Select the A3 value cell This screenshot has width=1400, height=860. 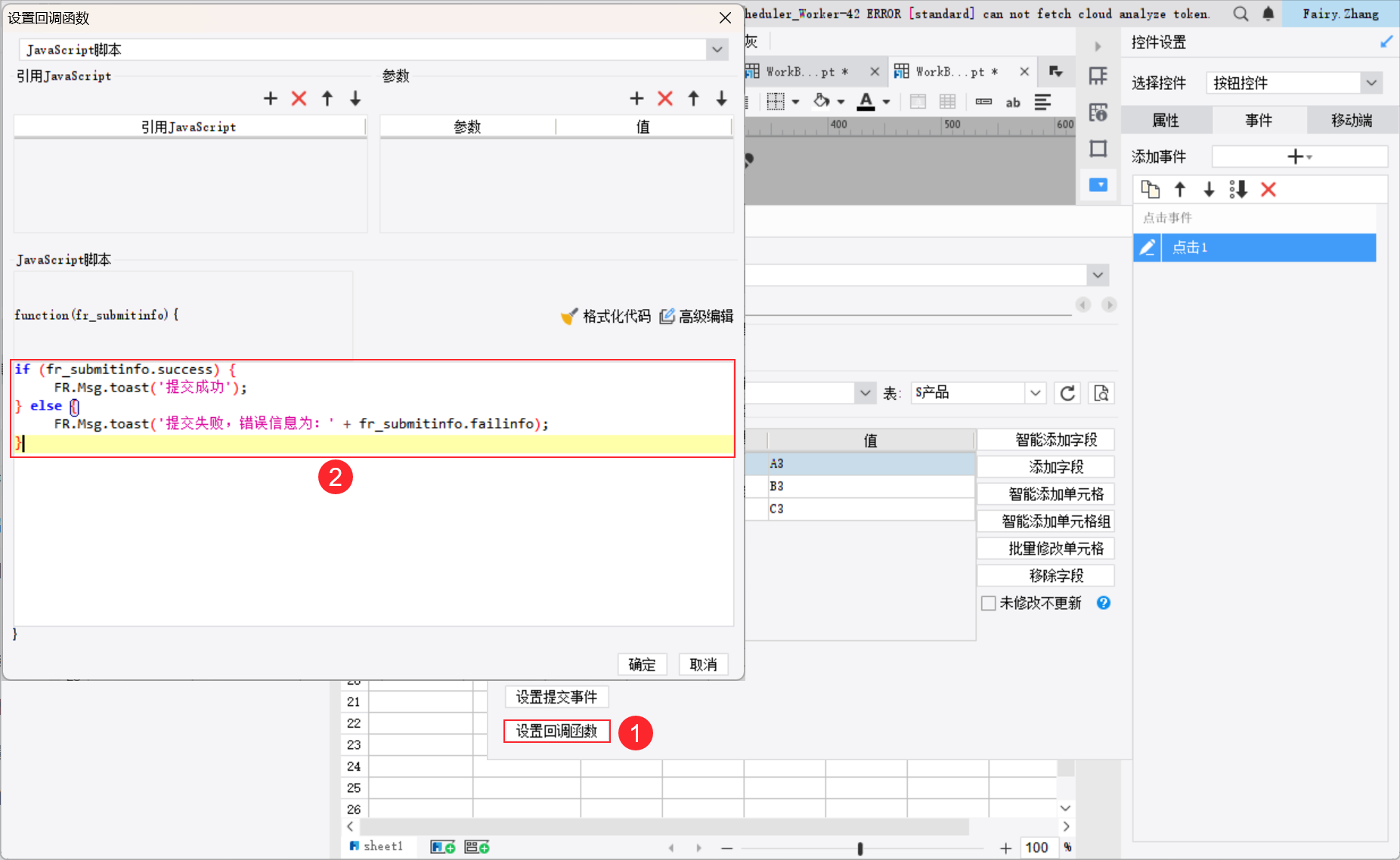[x=870, y=464]
